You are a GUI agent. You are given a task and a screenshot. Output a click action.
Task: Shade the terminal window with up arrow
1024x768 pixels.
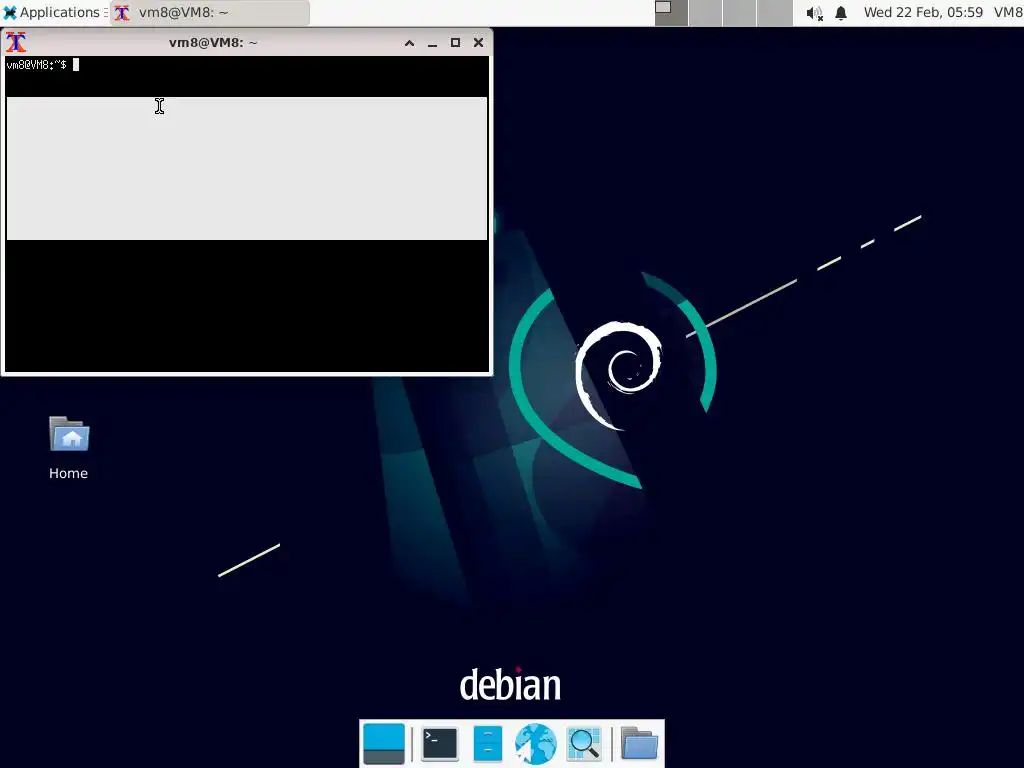(409, 42)
